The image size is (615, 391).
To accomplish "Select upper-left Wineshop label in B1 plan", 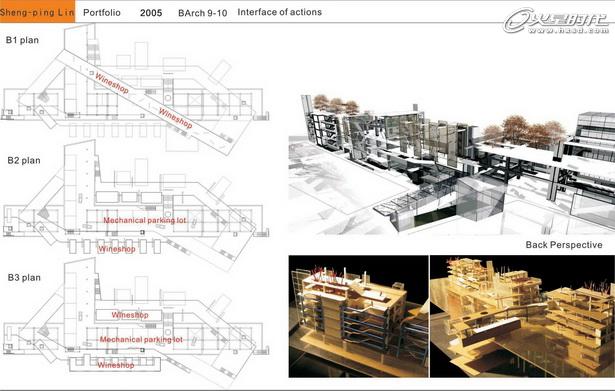I will (x=112, y=83).
